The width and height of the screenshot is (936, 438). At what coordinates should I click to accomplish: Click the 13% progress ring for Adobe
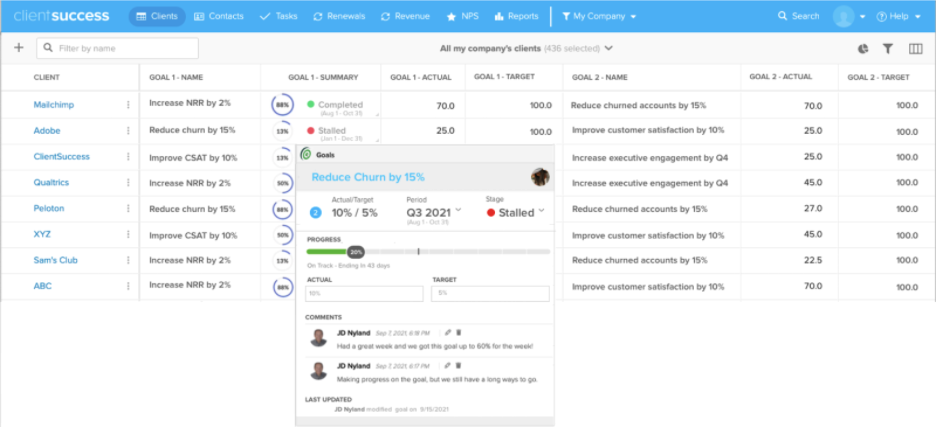click(x=282, y=131)
